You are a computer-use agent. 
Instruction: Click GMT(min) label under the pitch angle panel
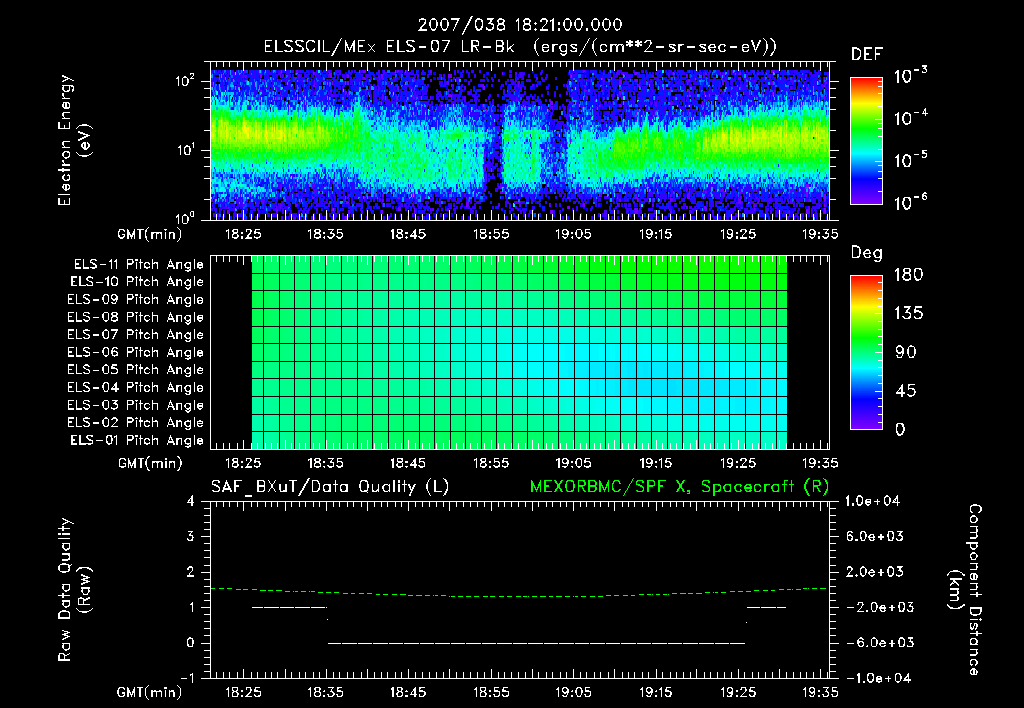coord(150,464)
